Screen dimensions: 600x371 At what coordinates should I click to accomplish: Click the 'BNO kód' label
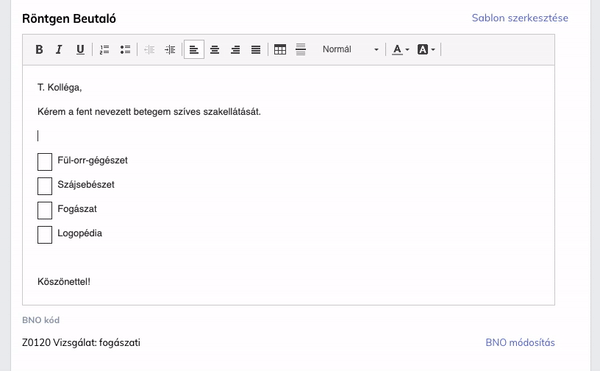pos(41,320)
